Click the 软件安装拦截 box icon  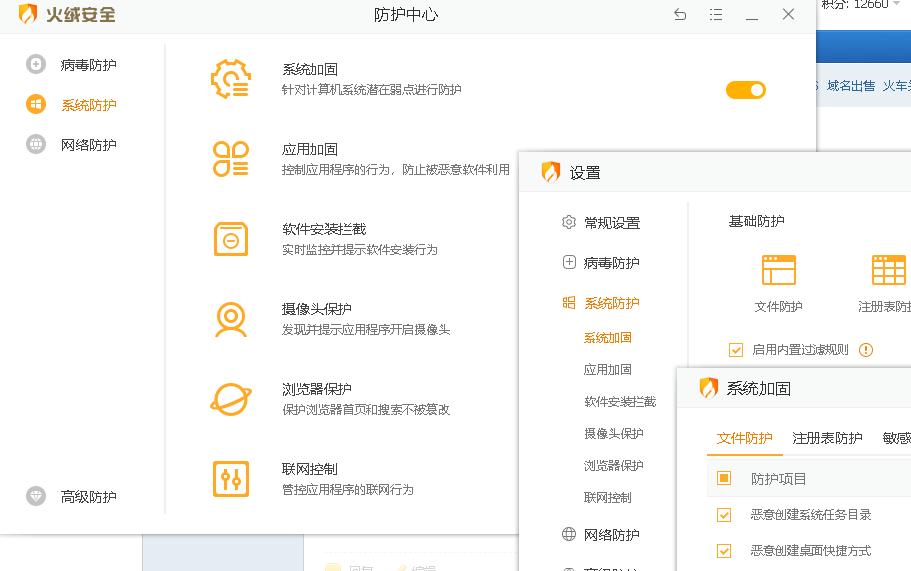pyautogui.click(x=231, y=239)
